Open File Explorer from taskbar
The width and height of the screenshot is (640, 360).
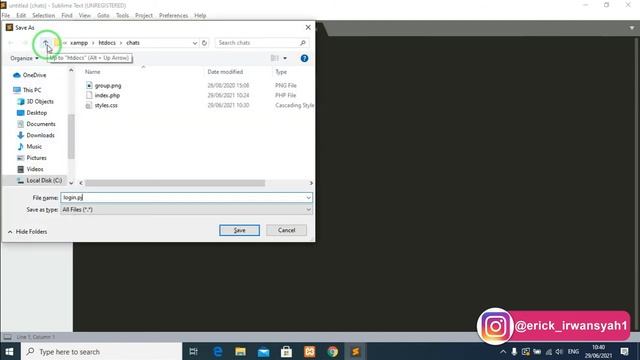click(x=240, y=351)
